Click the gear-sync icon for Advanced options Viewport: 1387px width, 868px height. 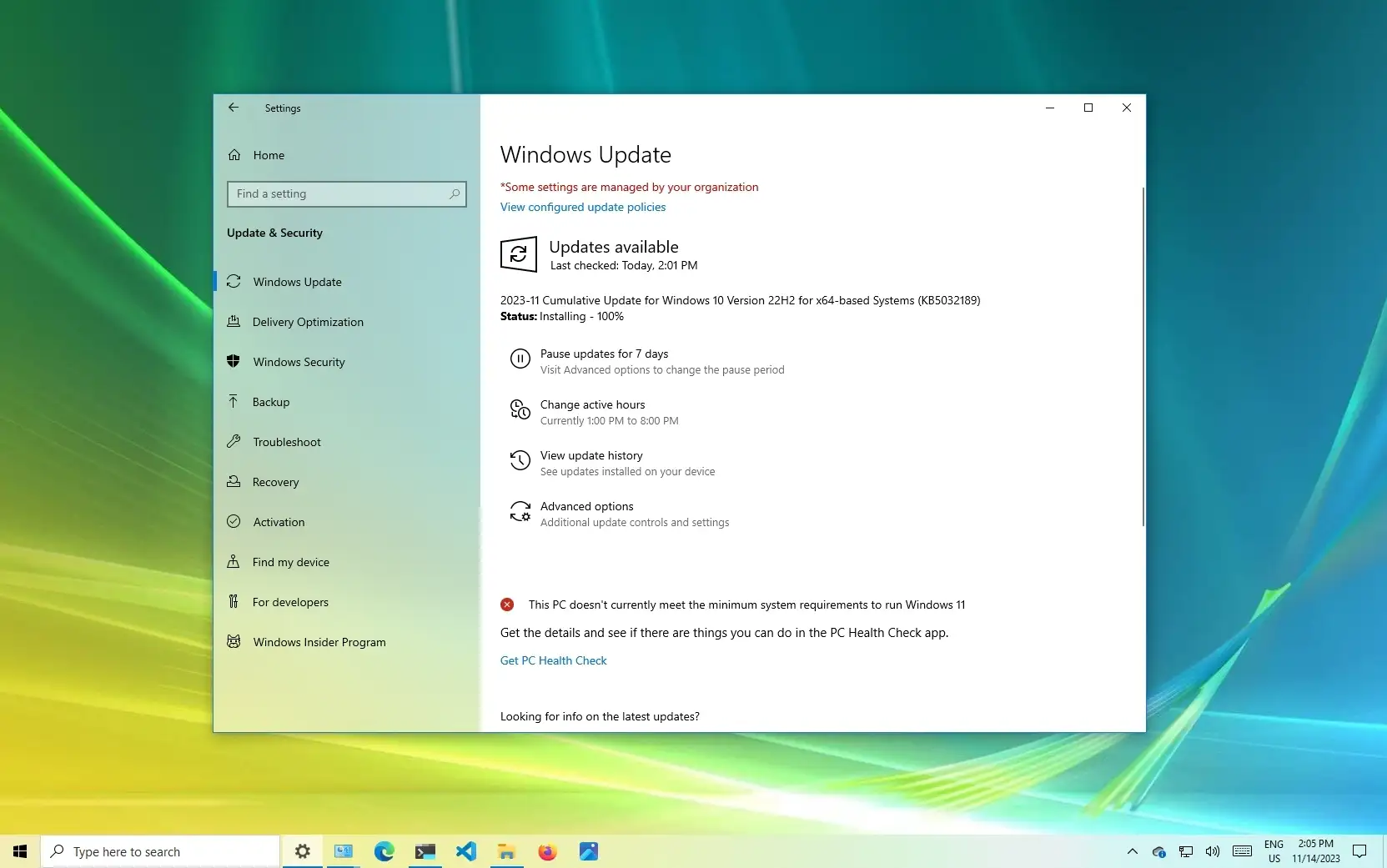pos(520,512)
